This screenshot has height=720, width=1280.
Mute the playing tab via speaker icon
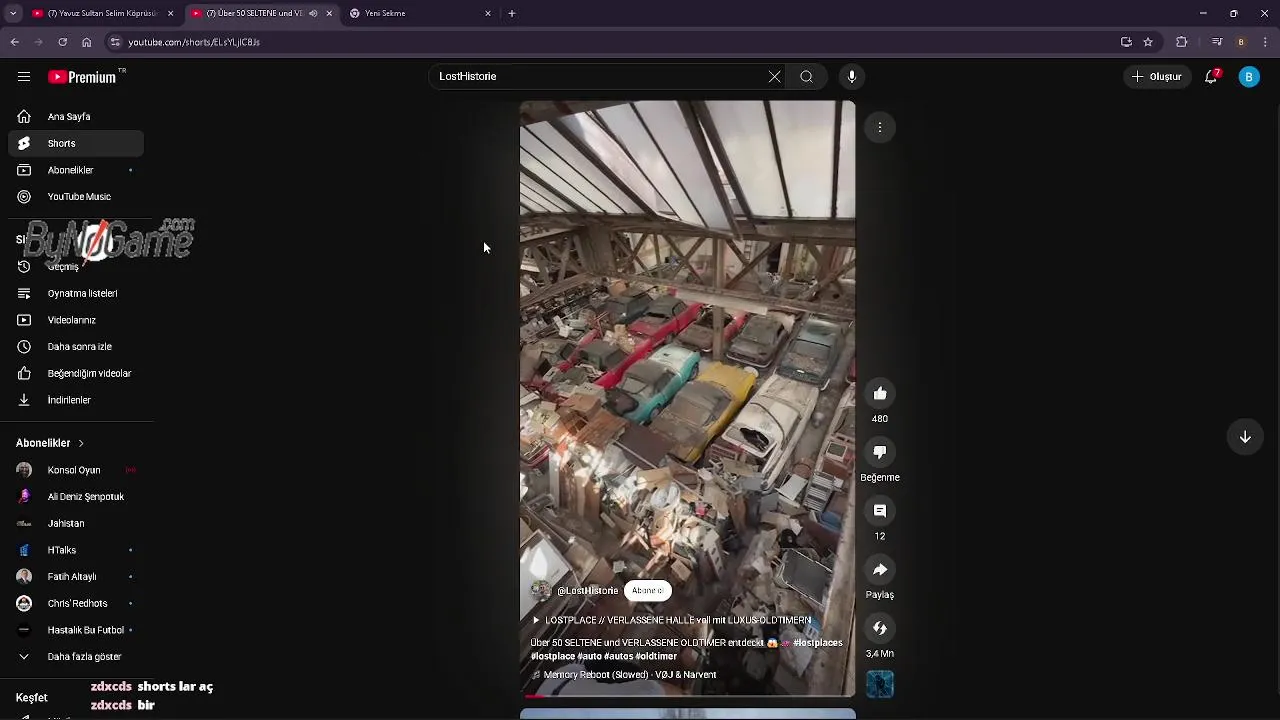pos(313,14)
